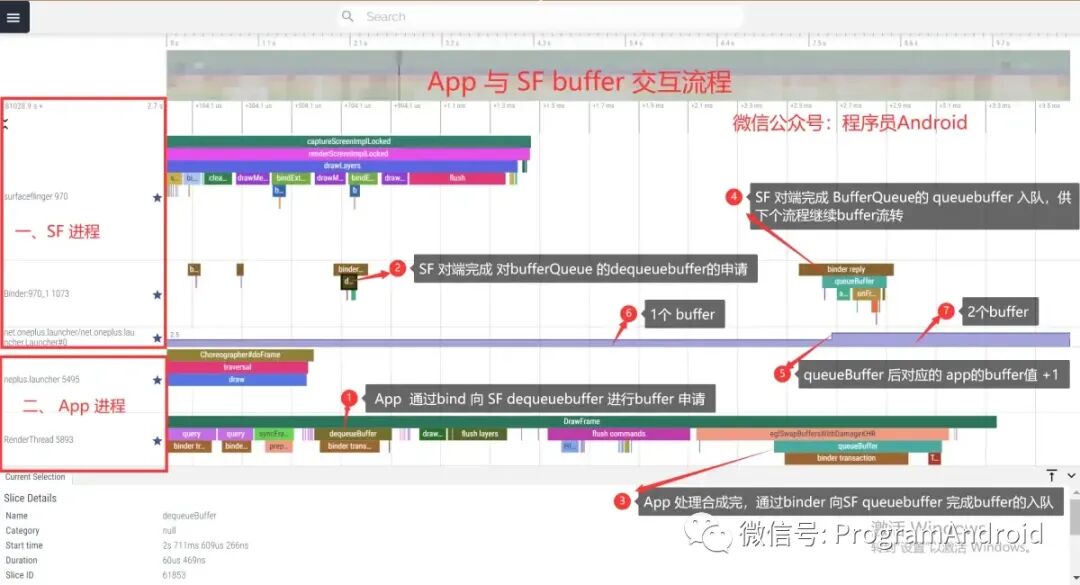Select the Choreographer#doFrame slice
Screen dimensions: 1080x585
[240, 355]
